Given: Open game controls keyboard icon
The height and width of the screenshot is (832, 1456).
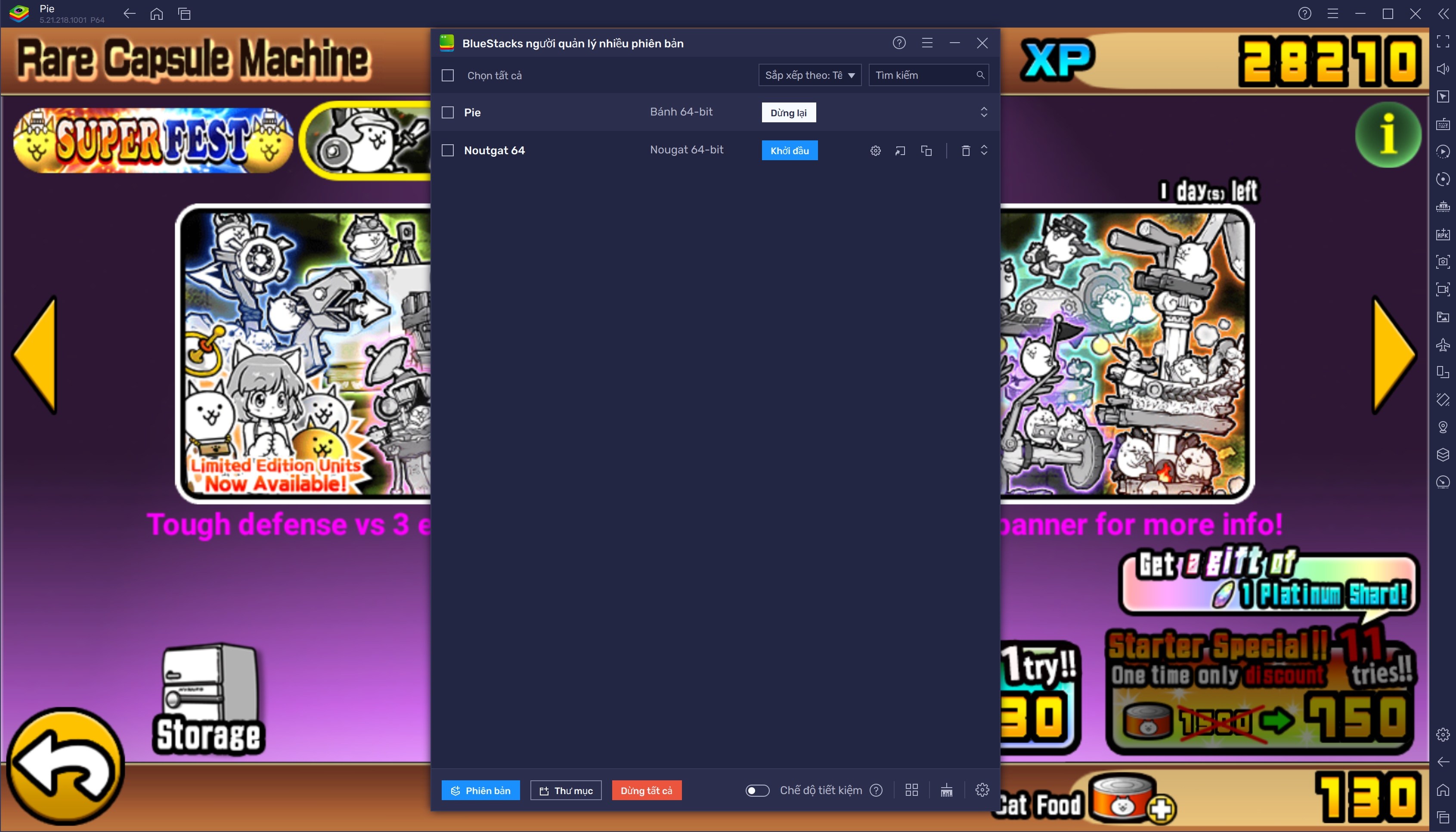Looking at the screenshot, I should click(1442, 124).
